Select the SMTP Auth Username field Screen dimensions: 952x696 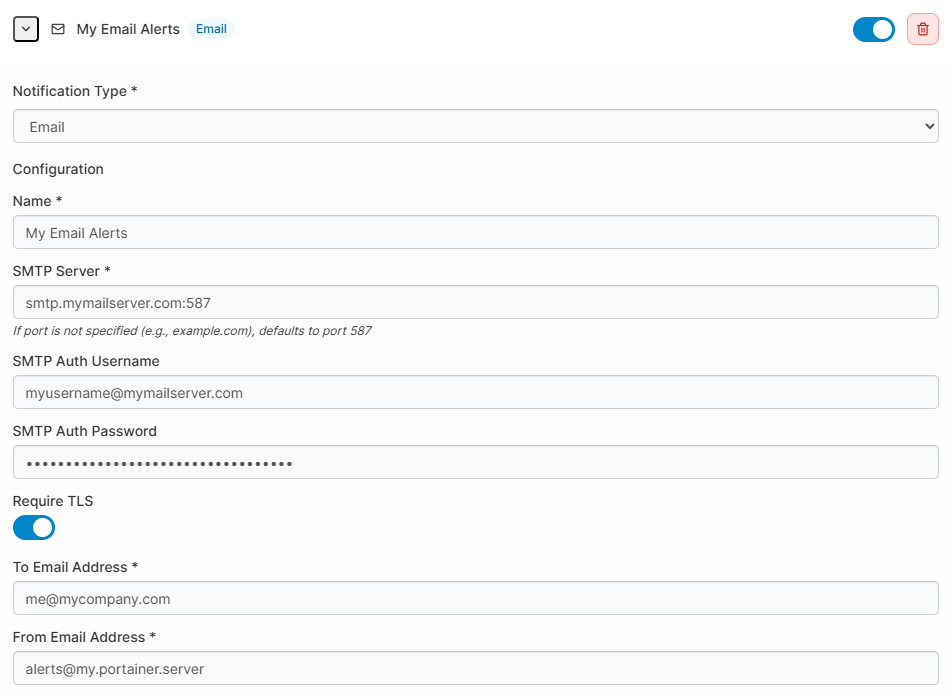tap(475, 393)
